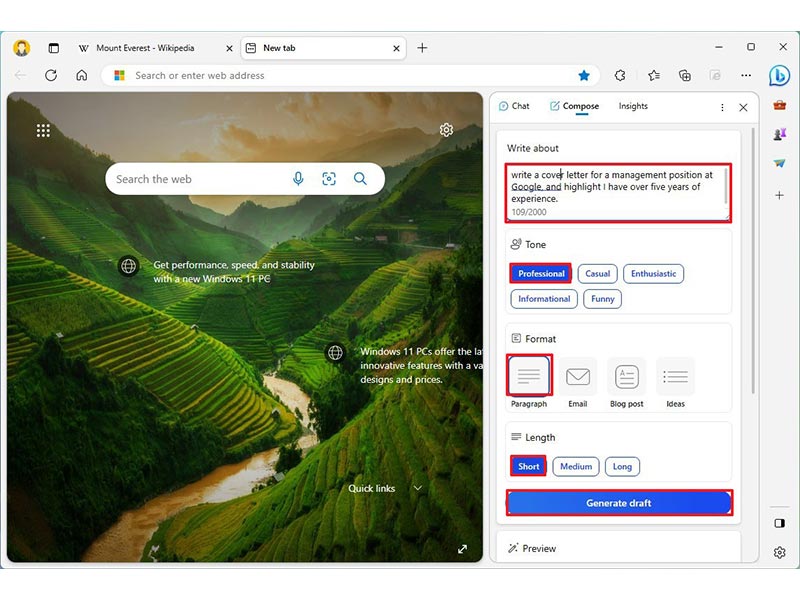Open page settings gear on new tab
800x600 pixels.
click(446, 130)
